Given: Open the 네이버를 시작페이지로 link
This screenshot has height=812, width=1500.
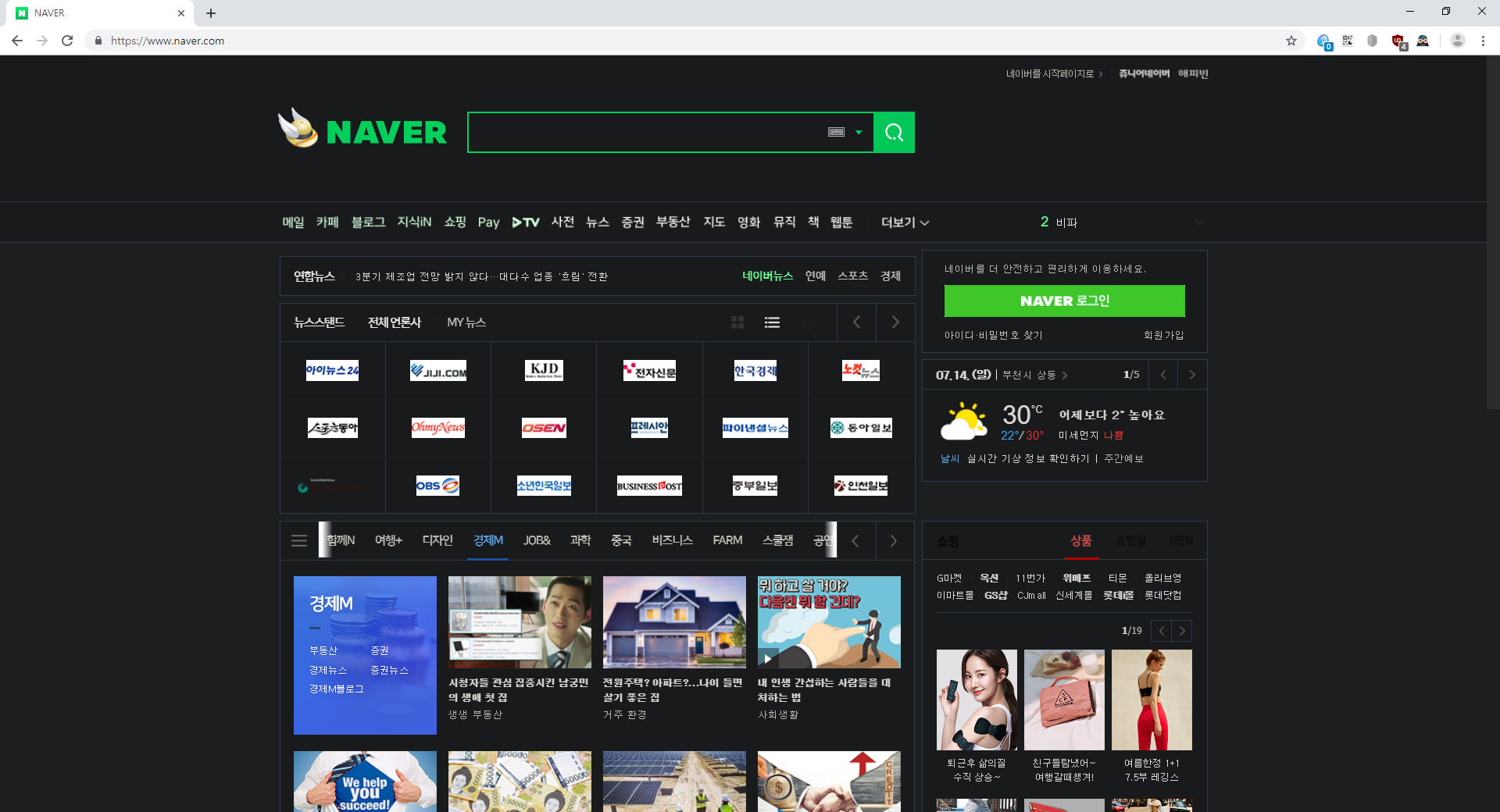Looking at the screenshot, I should tap(1050, 74).
